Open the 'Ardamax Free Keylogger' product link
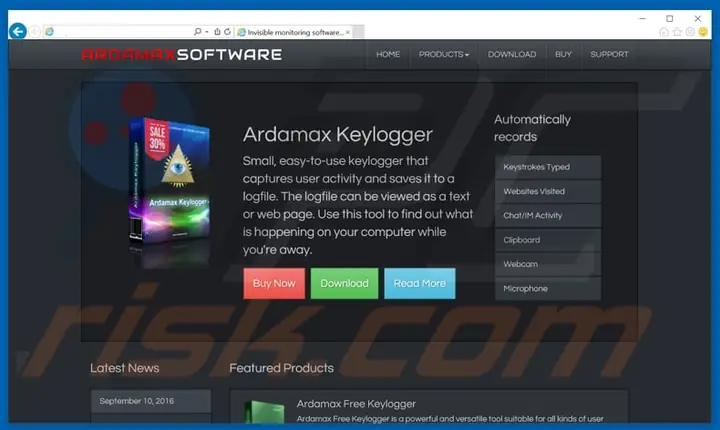This screenshot has width=720, height=430. tap(356, 404)
